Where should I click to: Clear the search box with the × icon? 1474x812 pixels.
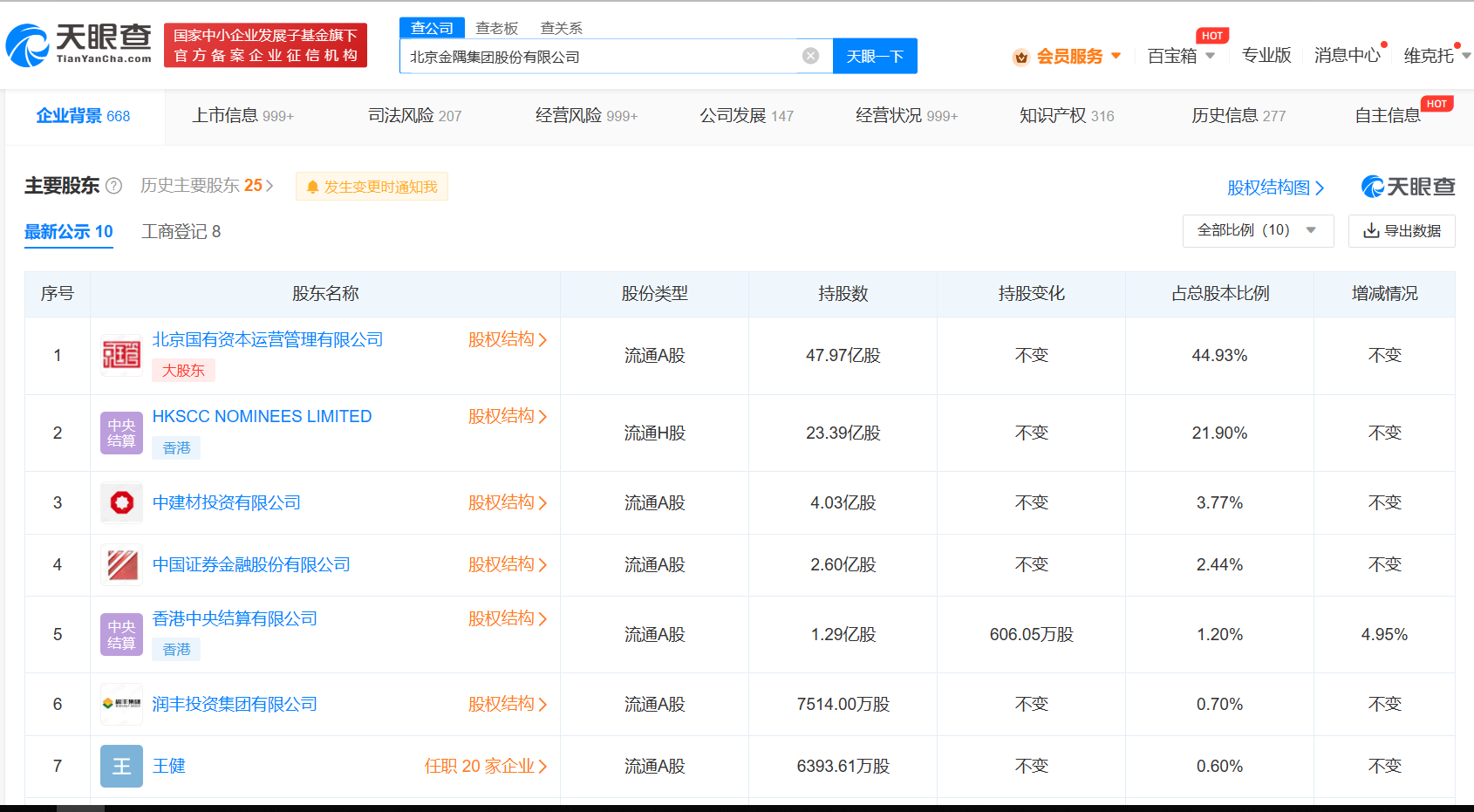coord(811,56)
